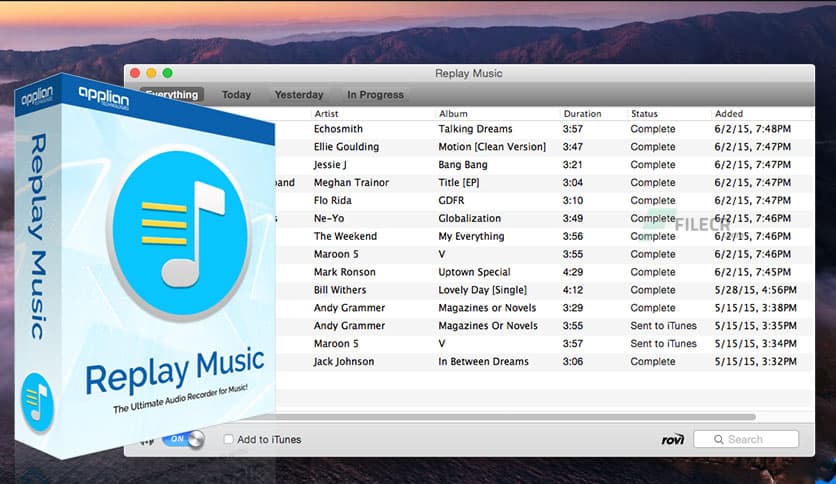This screenshot has height=484, width=836.
Task: Click the 6/2/15, 7:48PM added date
Action: (x=753, y=129)
